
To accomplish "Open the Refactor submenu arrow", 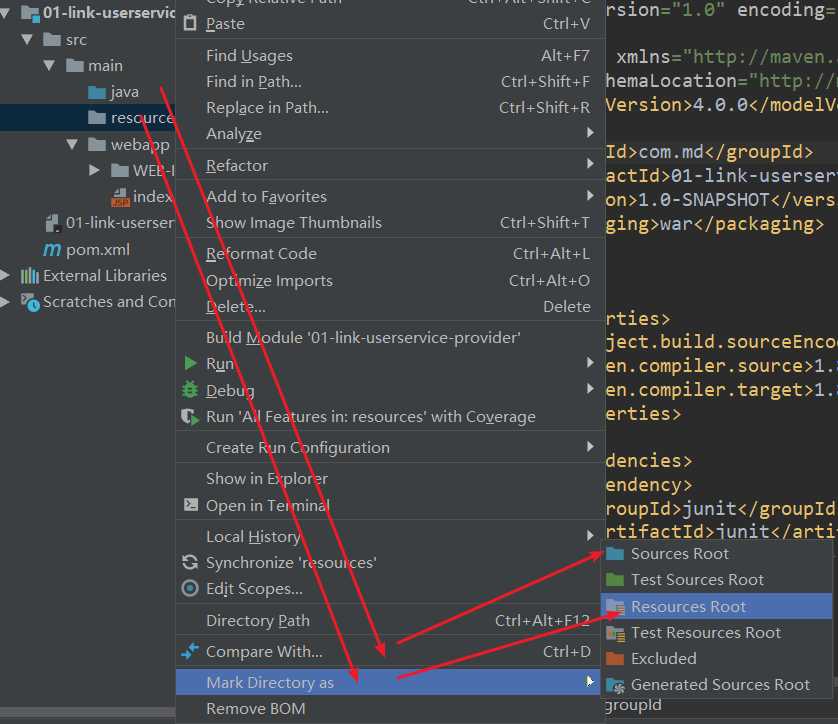I will point(590,164).
